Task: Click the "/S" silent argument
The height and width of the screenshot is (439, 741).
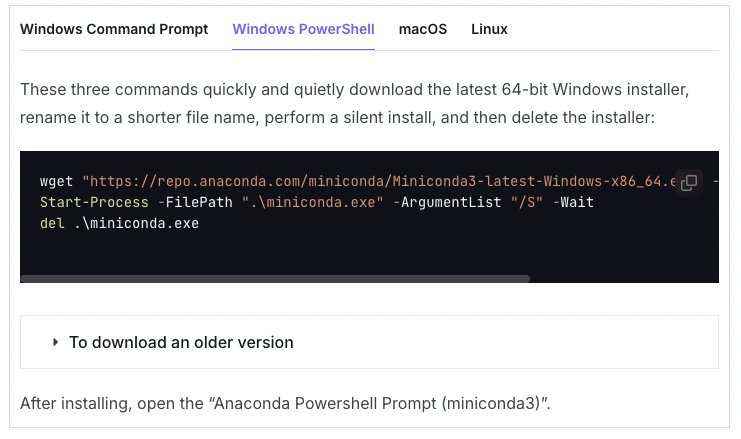Action: (x=527, y=202)
